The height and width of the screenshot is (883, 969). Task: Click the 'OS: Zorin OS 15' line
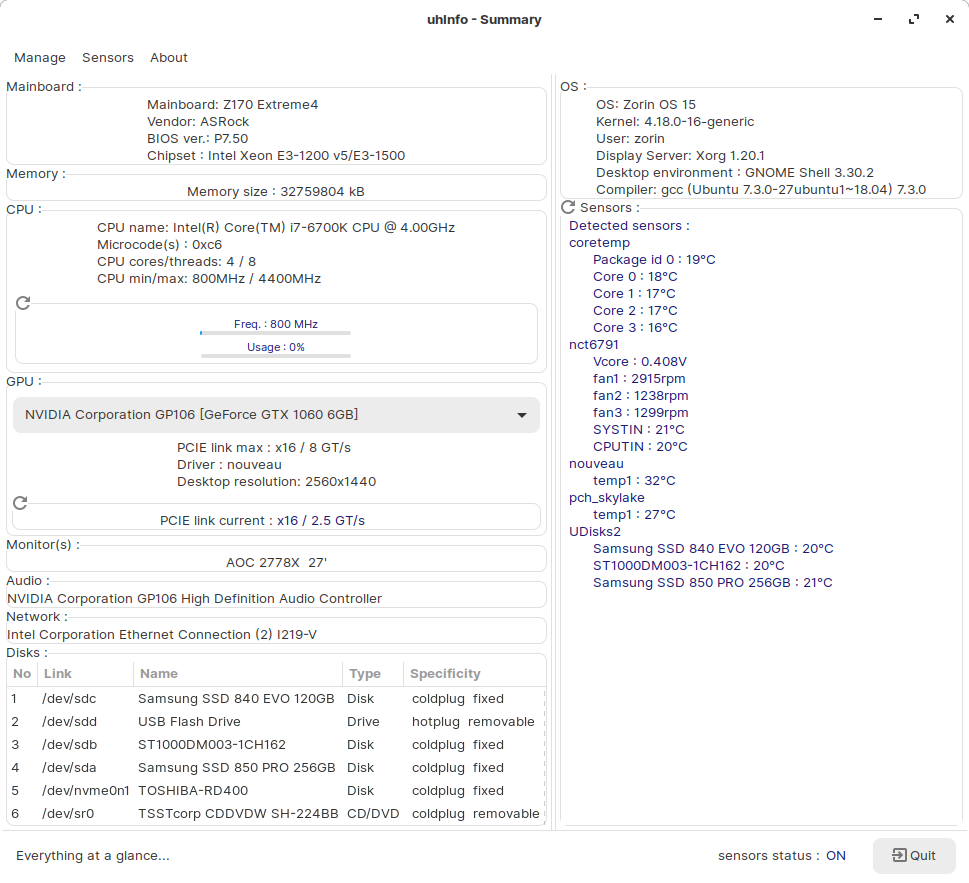pyautogui.click(x=646, y=104)
